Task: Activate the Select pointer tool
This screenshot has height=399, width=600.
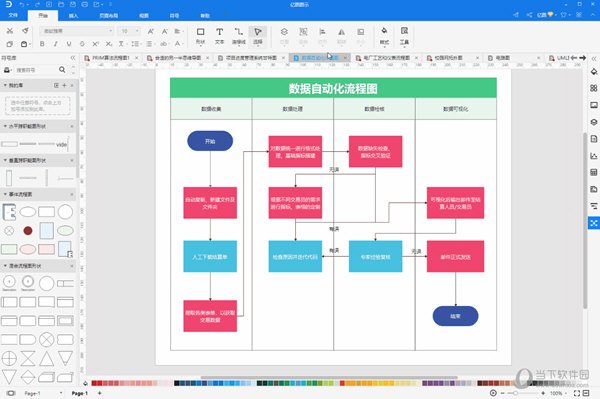Action: (258, 36)
